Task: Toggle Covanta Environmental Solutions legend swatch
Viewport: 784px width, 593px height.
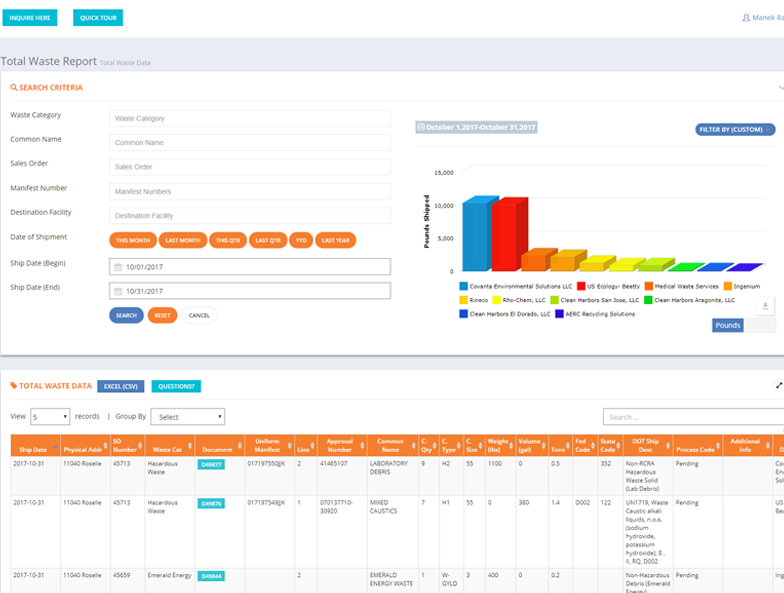Action: 464,286
